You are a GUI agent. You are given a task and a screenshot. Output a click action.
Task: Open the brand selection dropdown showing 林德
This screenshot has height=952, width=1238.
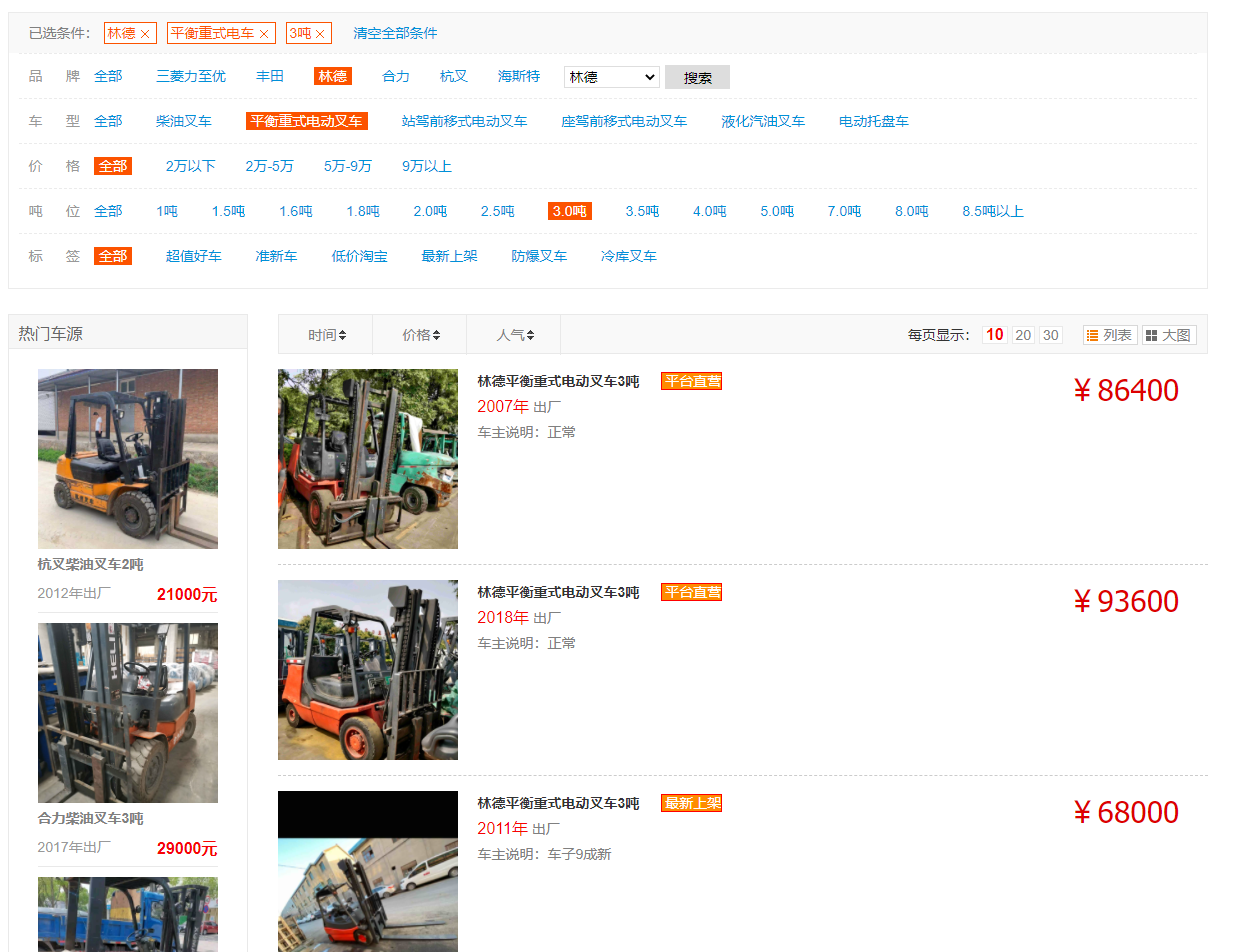click(x=610, y=76)
